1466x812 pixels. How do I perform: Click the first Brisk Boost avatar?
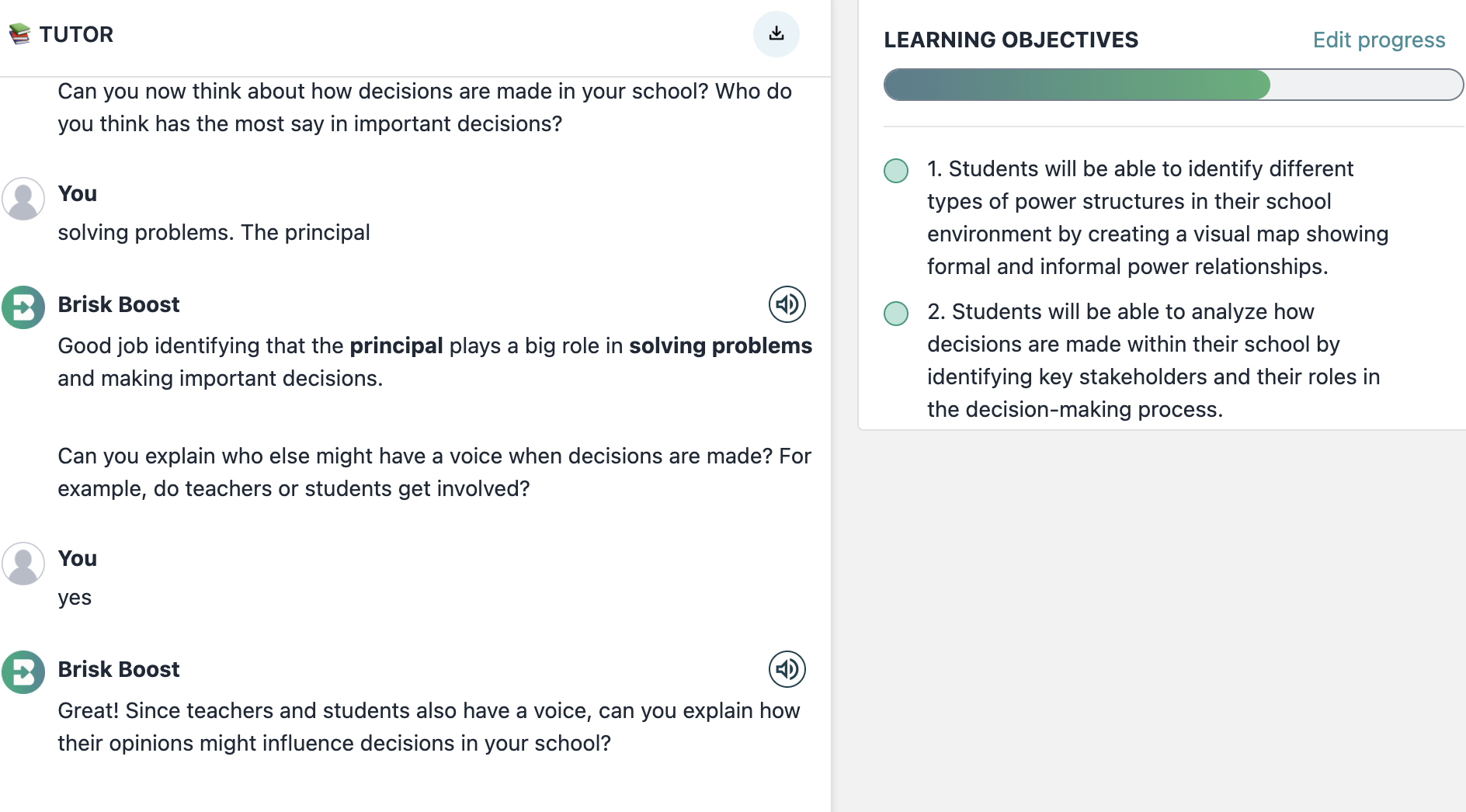(x=23, y=307)
